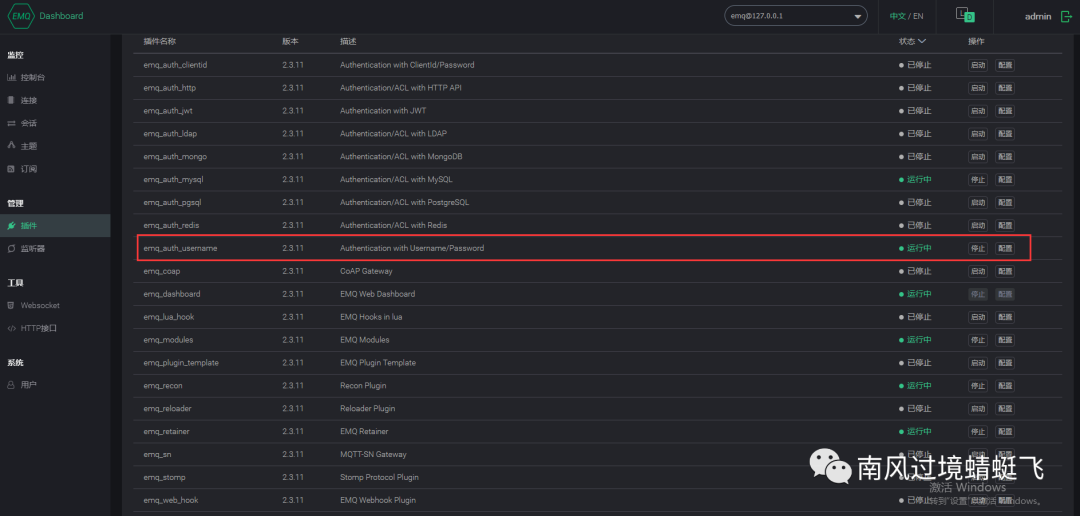Viewport: 1080px width, 516px height.
Task: Configure the emq_auth_mongo plugin
Action: [1005, 156]
